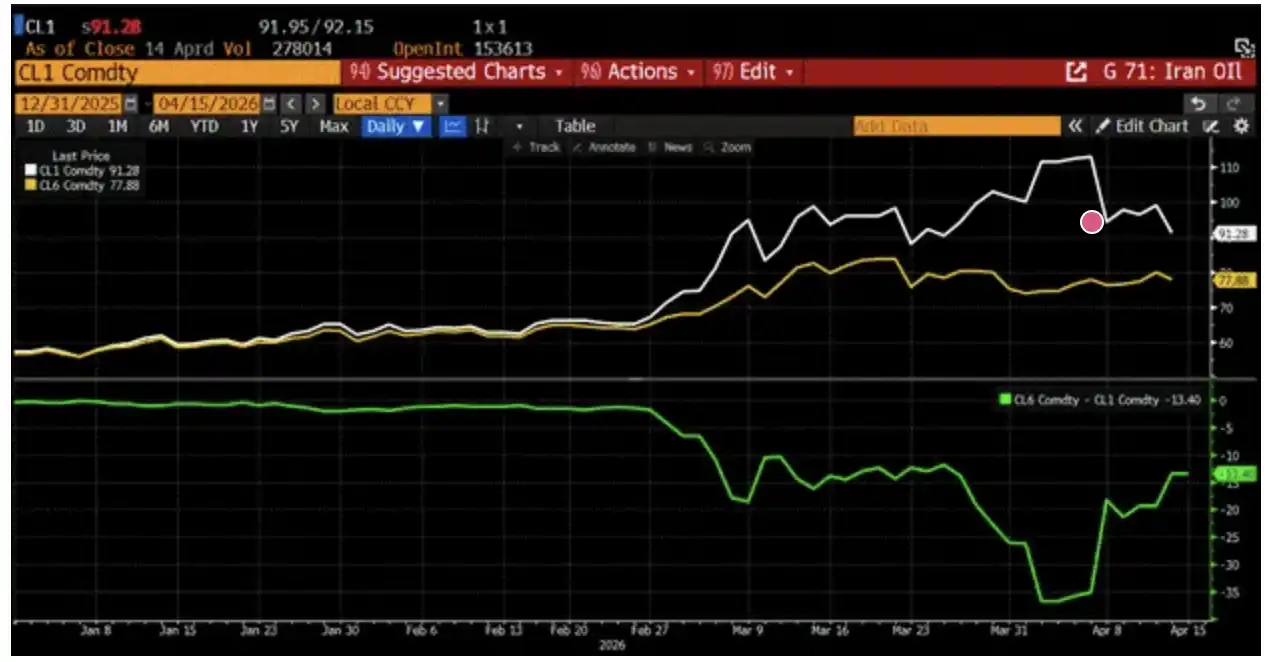Viewport: 1268px width, 662px height.
Task: Click the Edit Chart button
Action: (1142, 126)
